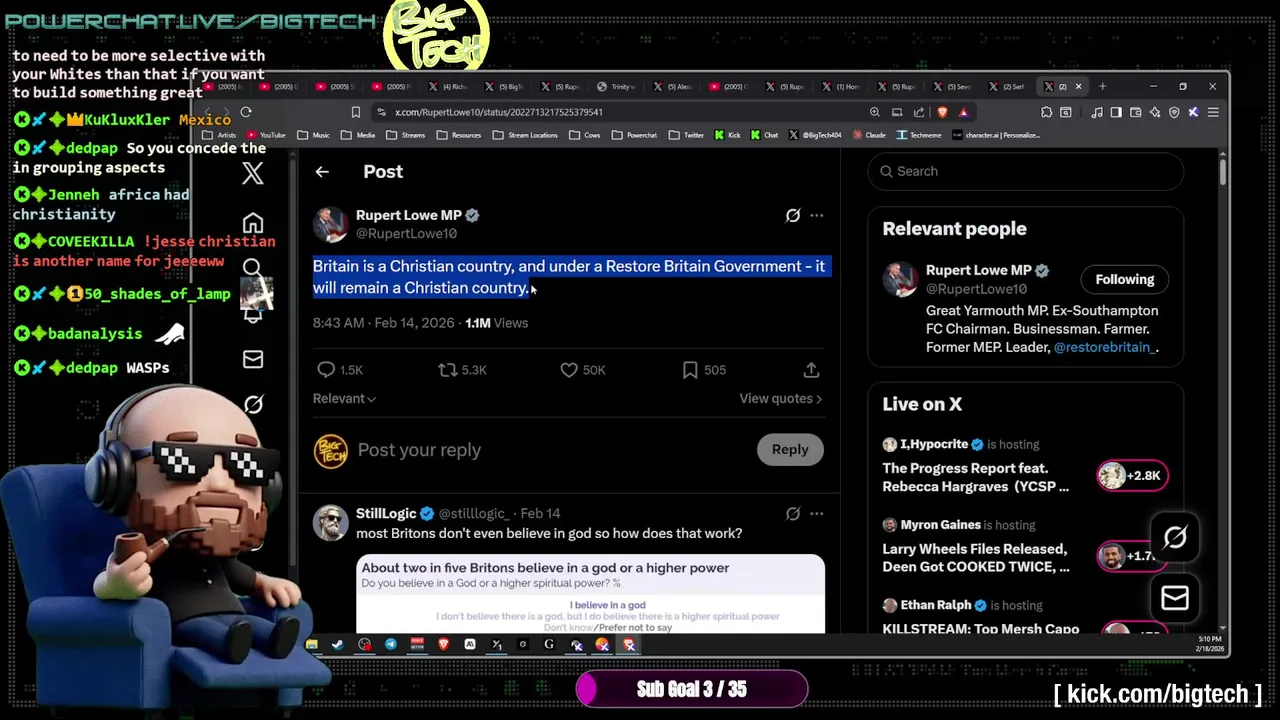
Task: Open the Cows bookmarks folder
Action: [586, 135]
